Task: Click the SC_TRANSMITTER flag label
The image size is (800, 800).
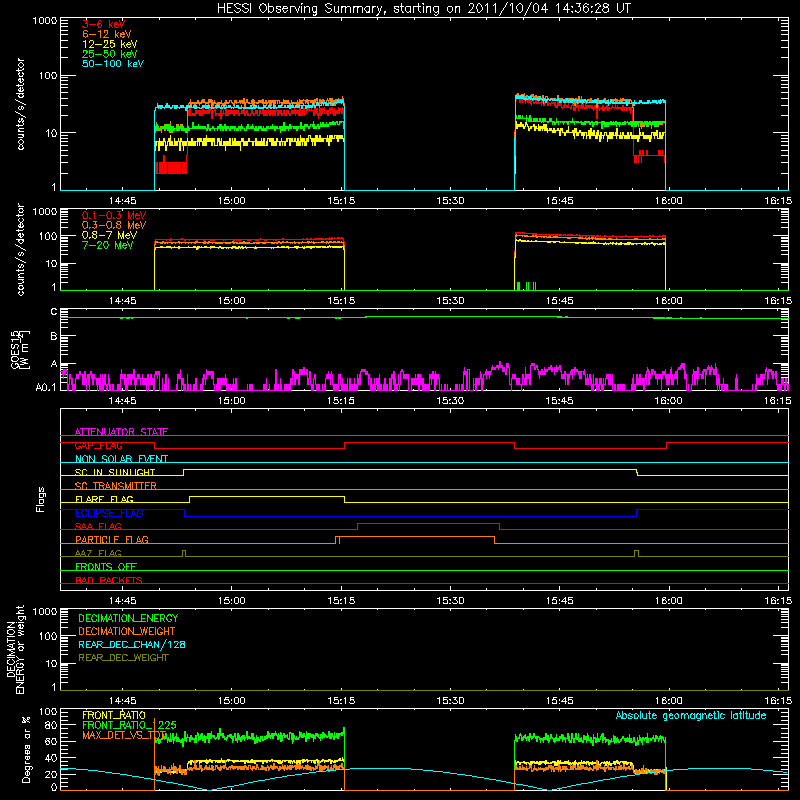Action: [115, 486]
